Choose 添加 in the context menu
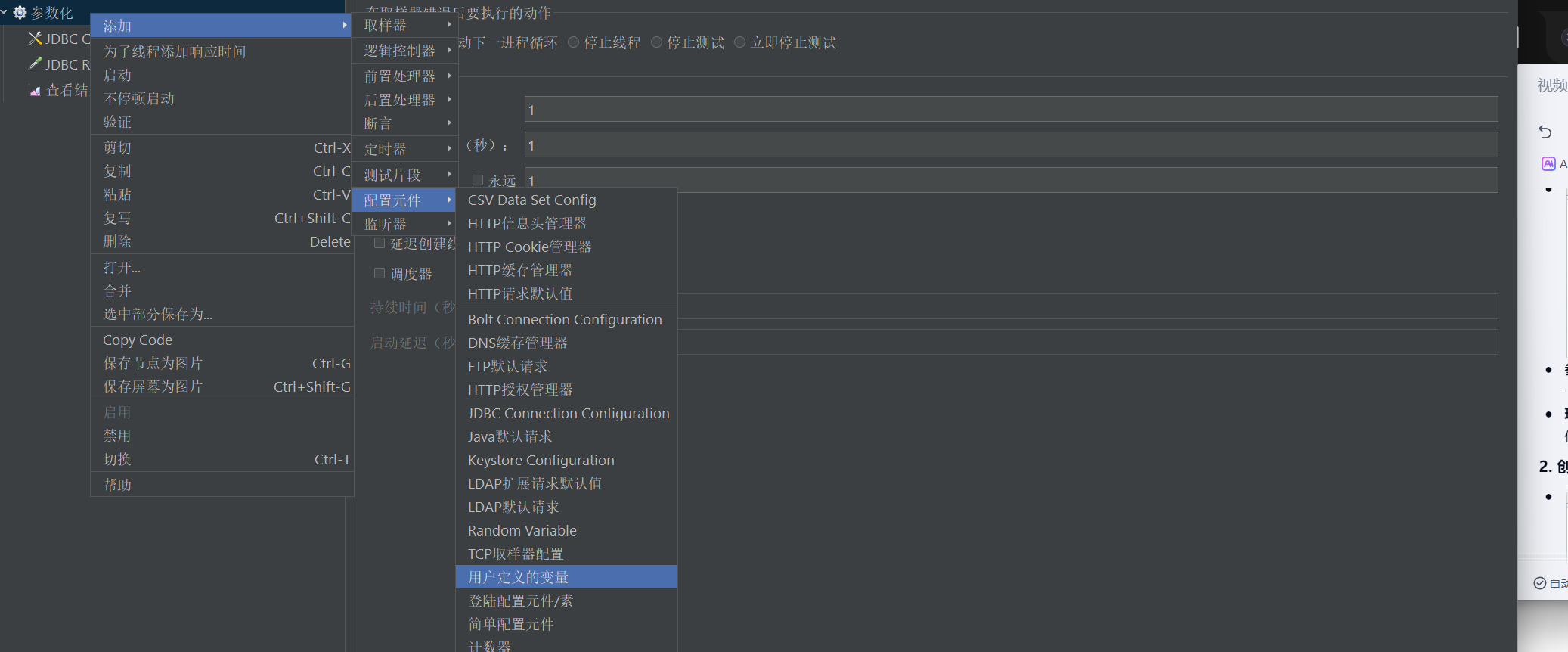Image resolution: width=1568 pixels, height=652 pixels. (222, 26)
